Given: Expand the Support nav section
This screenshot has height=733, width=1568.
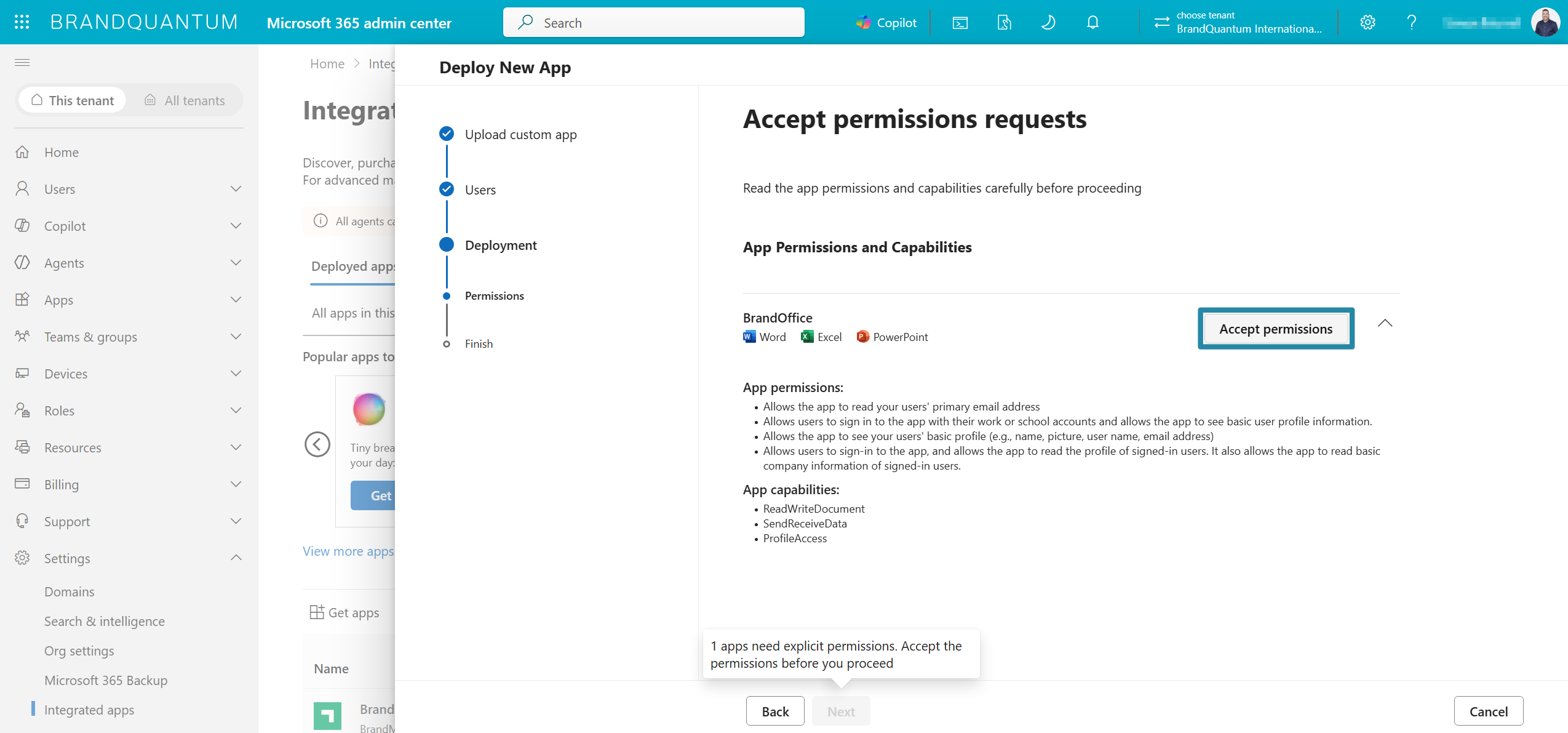Looking at the screenshot, I should [x=236, y=521].
